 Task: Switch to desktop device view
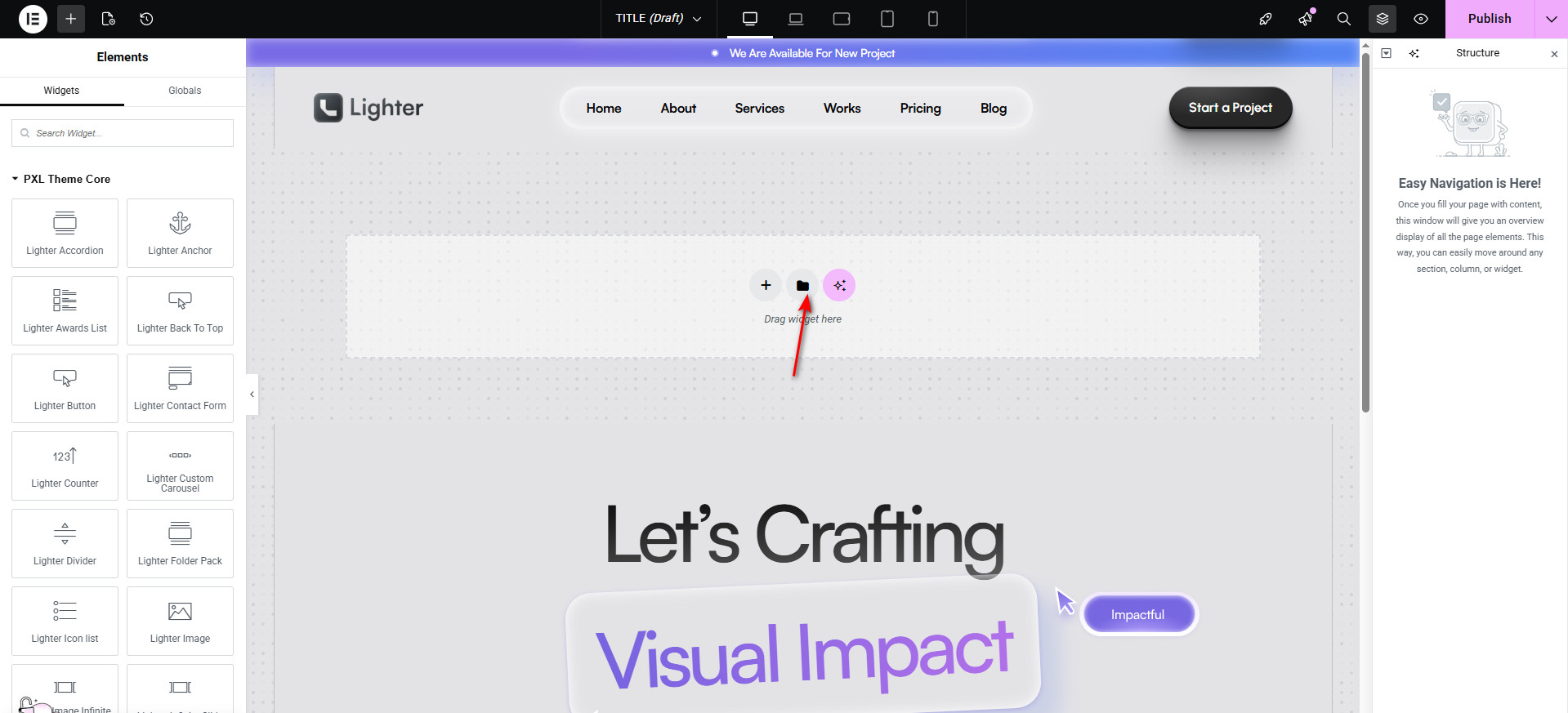point(749,19)
